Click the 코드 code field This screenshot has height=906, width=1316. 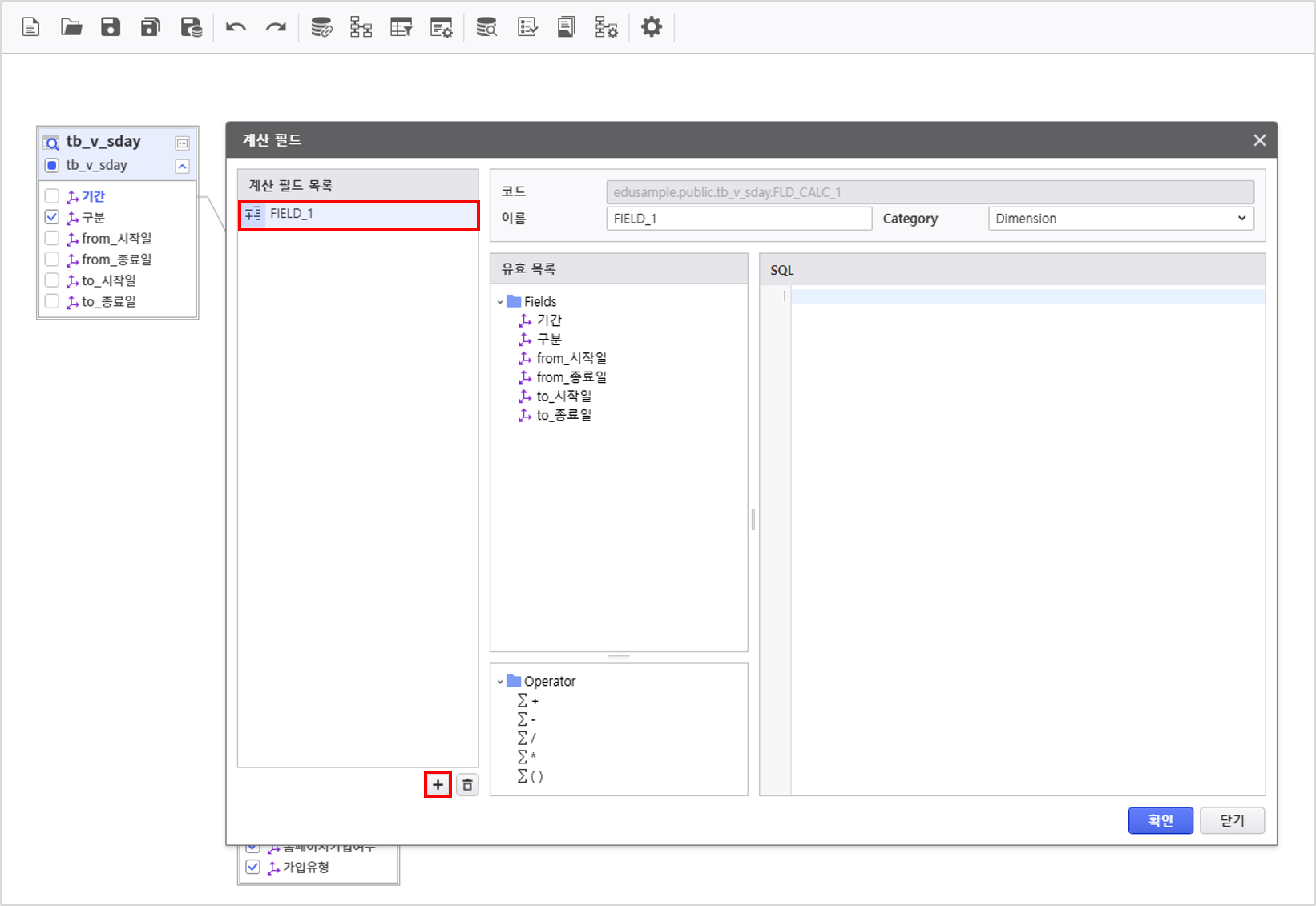[930, 192]
